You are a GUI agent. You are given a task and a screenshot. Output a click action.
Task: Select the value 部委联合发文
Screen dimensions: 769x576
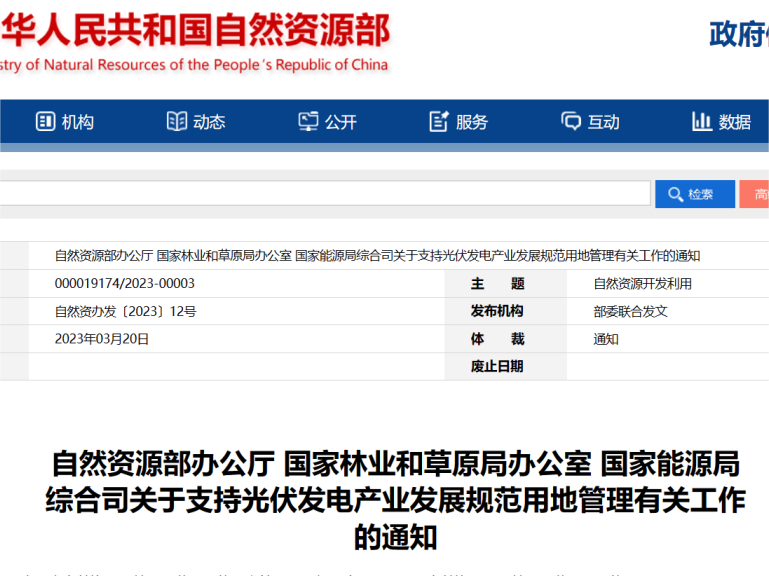(630, 312)
